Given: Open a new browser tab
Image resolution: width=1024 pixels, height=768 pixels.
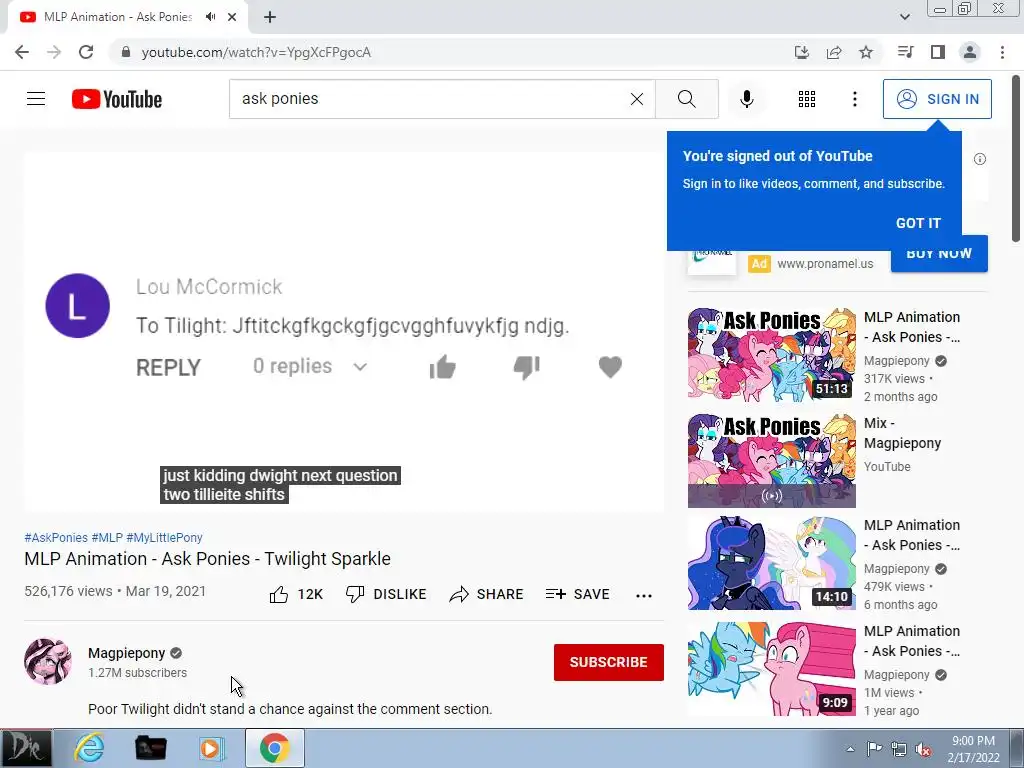Looking at the screenshot, I should [270, 17].
